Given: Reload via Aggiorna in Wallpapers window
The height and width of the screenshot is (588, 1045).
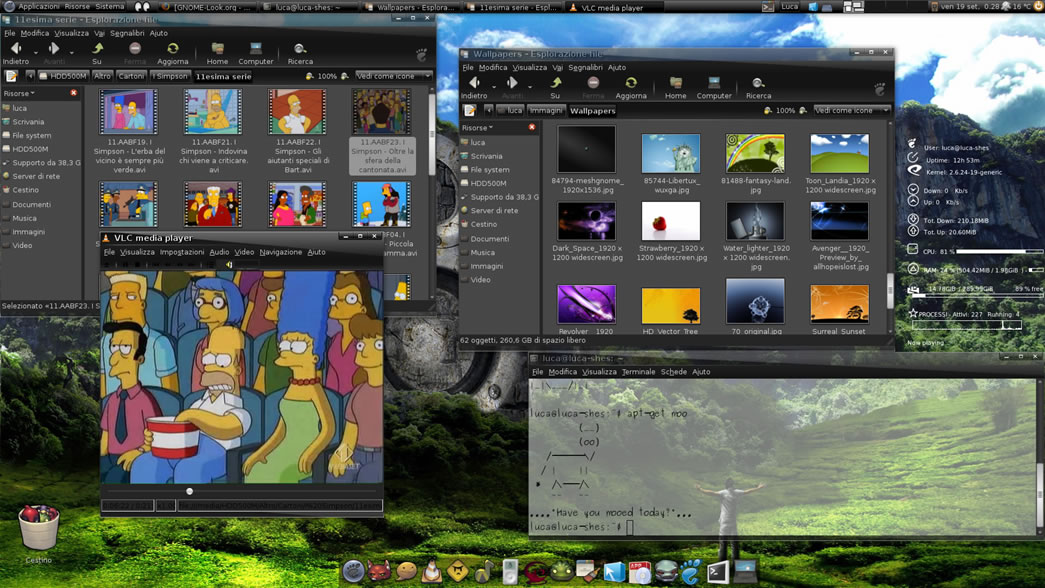Looking at the screenshot, I should 631,87.
